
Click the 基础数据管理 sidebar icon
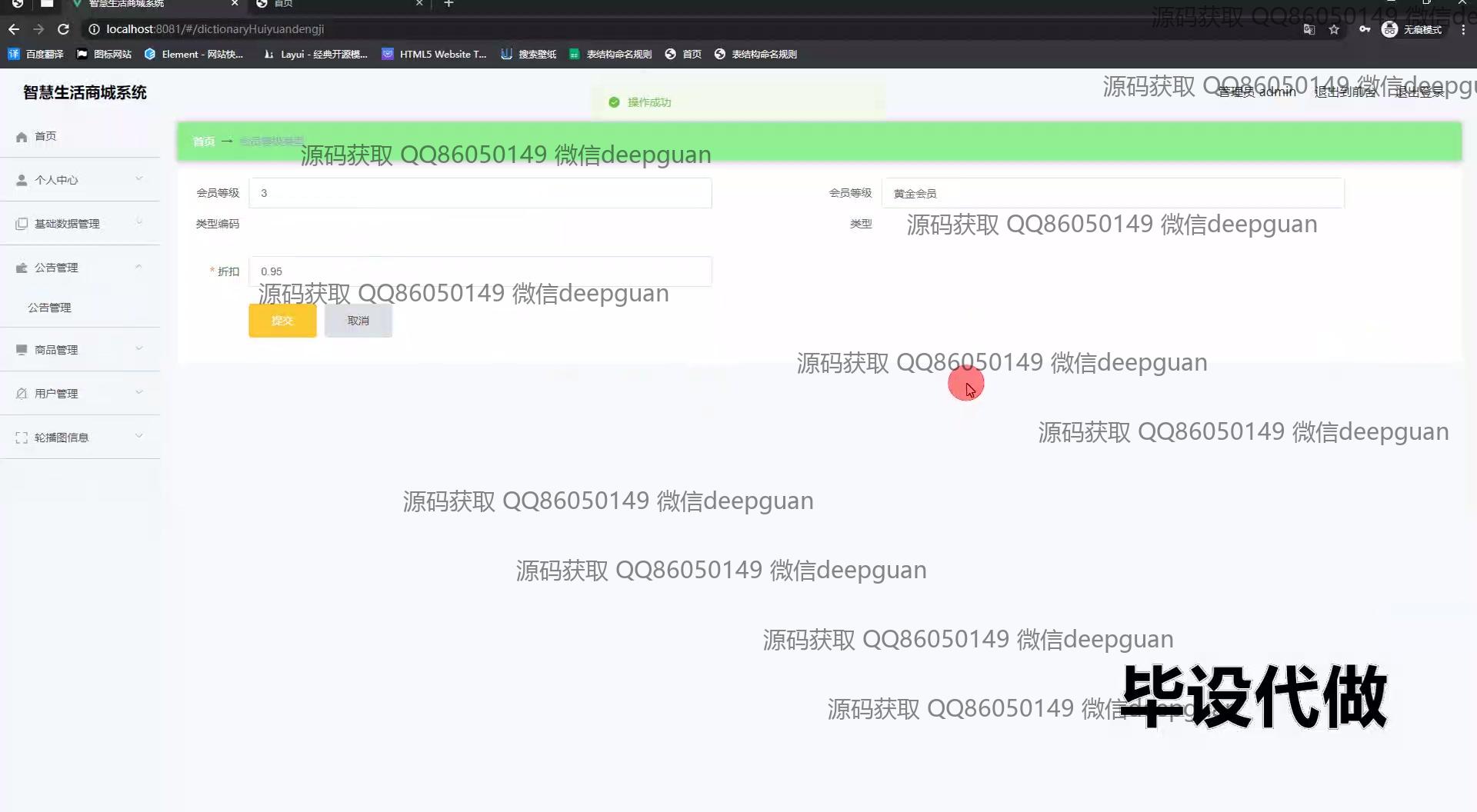coord(22,224)
